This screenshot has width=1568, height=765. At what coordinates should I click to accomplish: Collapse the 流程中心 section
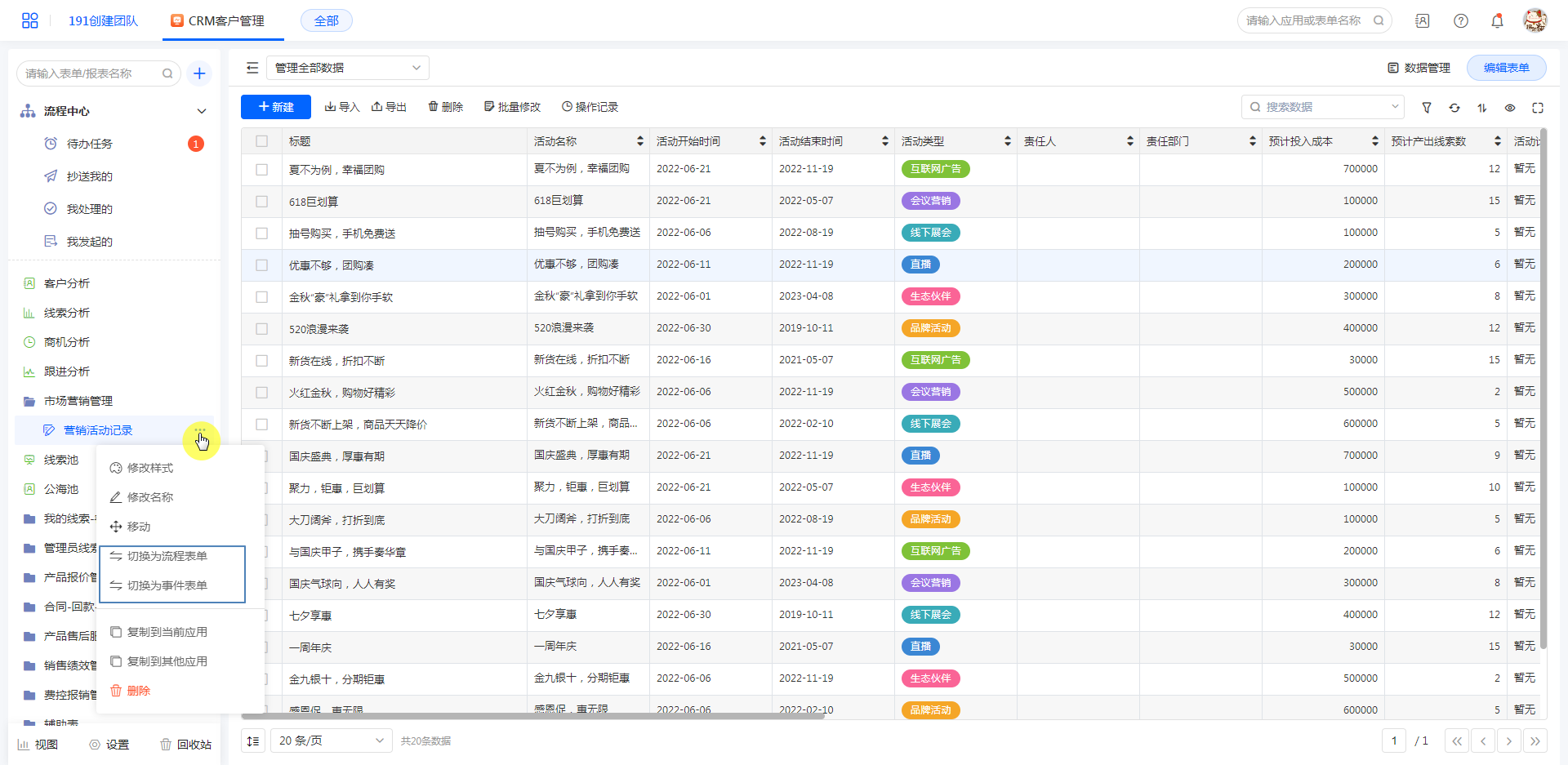click(202, 111)
